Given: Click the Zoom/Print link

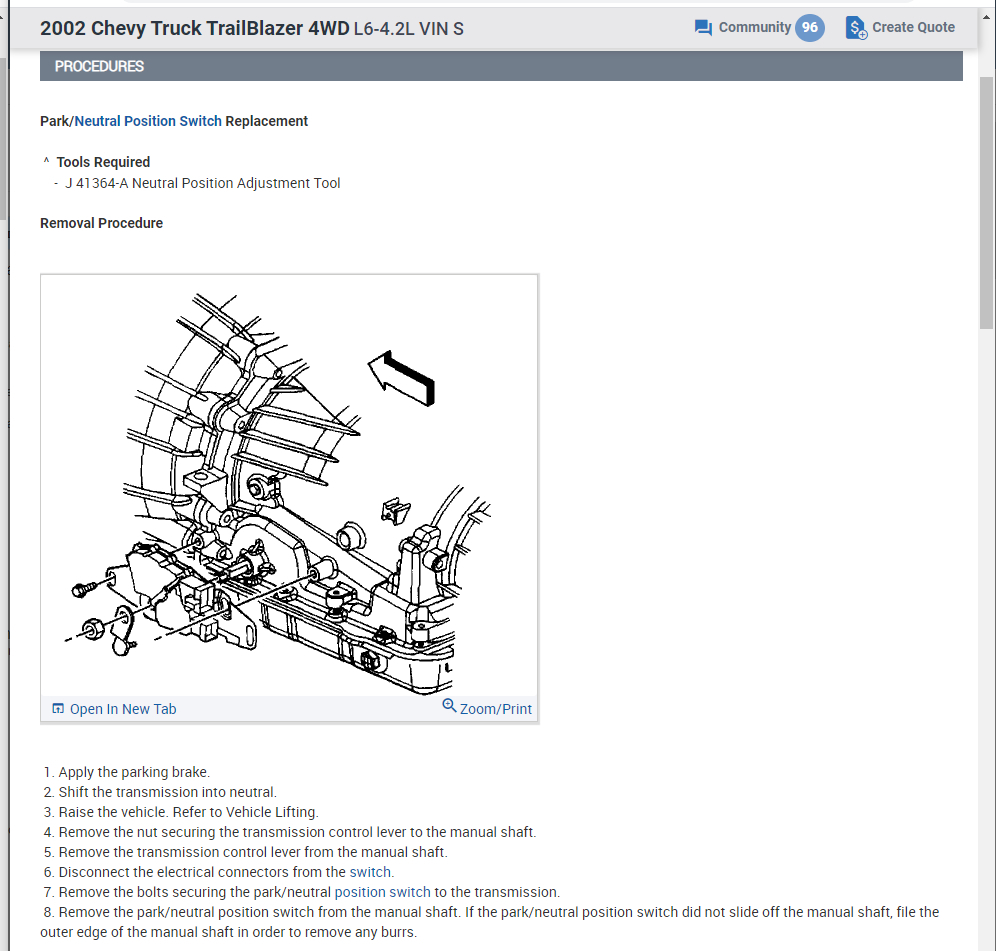Looking at the screenshot, I should coord(495,709).
